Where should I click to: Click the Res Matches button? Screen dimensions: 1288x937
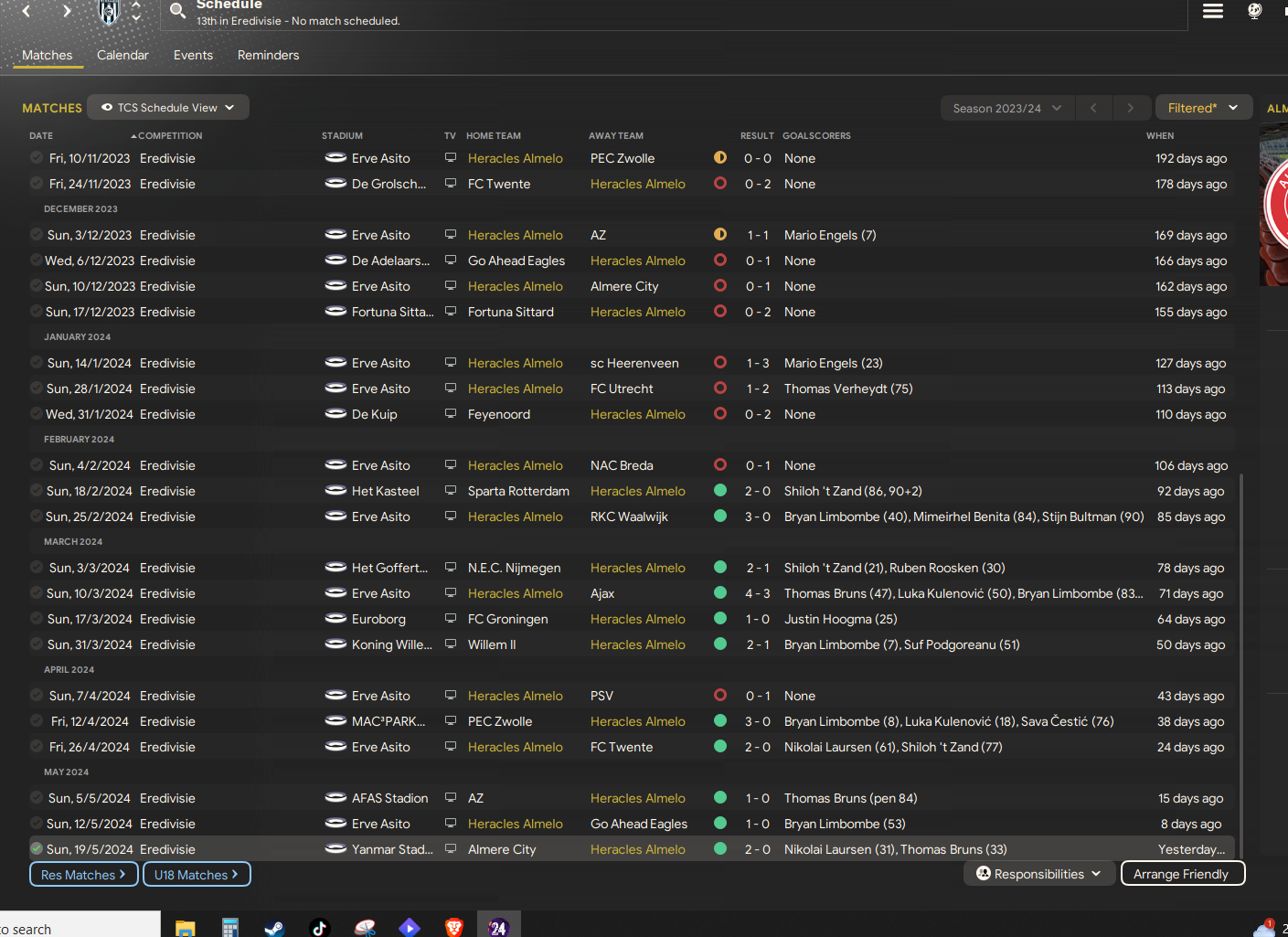pyautogui.click(x=83, y=875)
